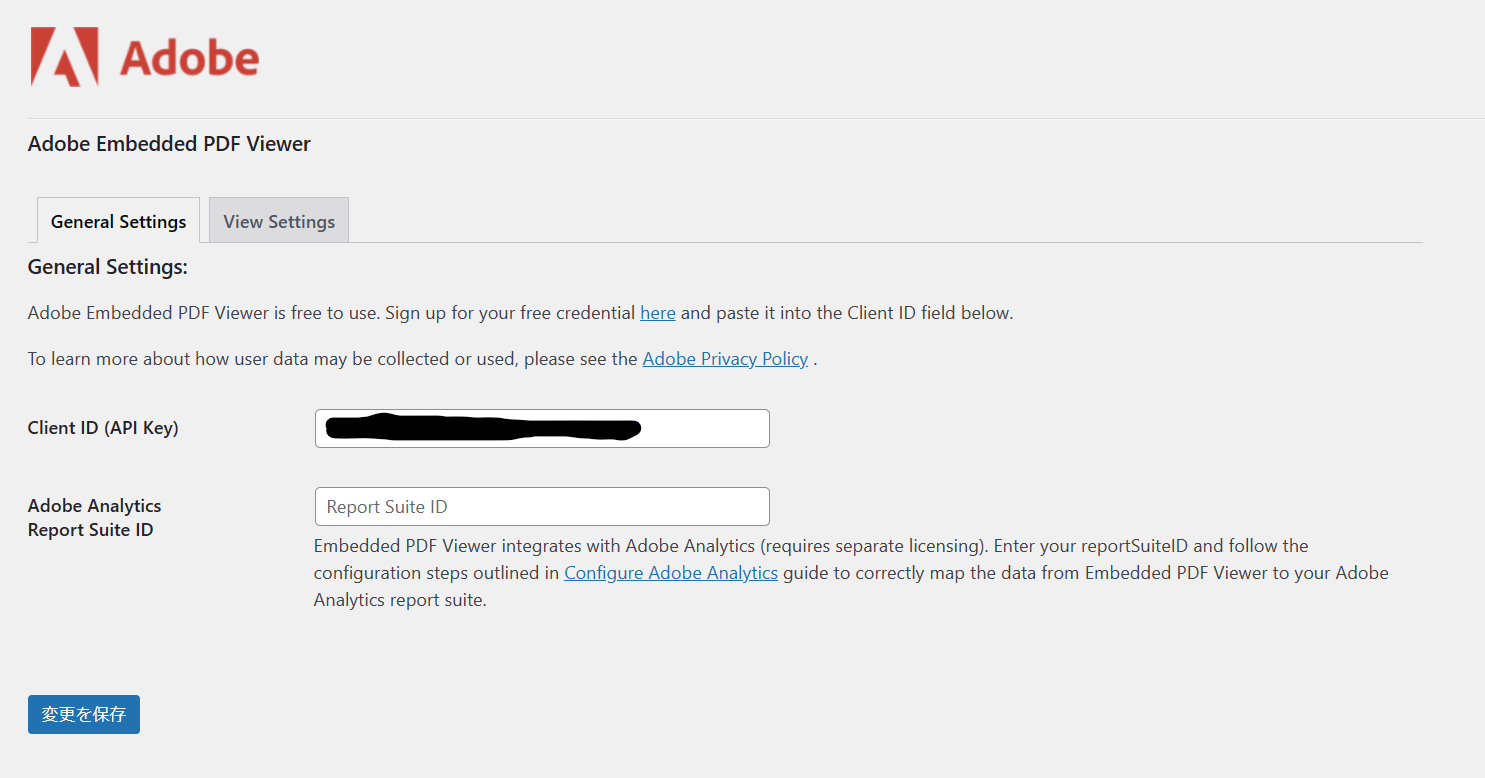This screenshot has width=1485, height=778.
Task: Switch to the View Settings tab
Action: pos(279,221)
